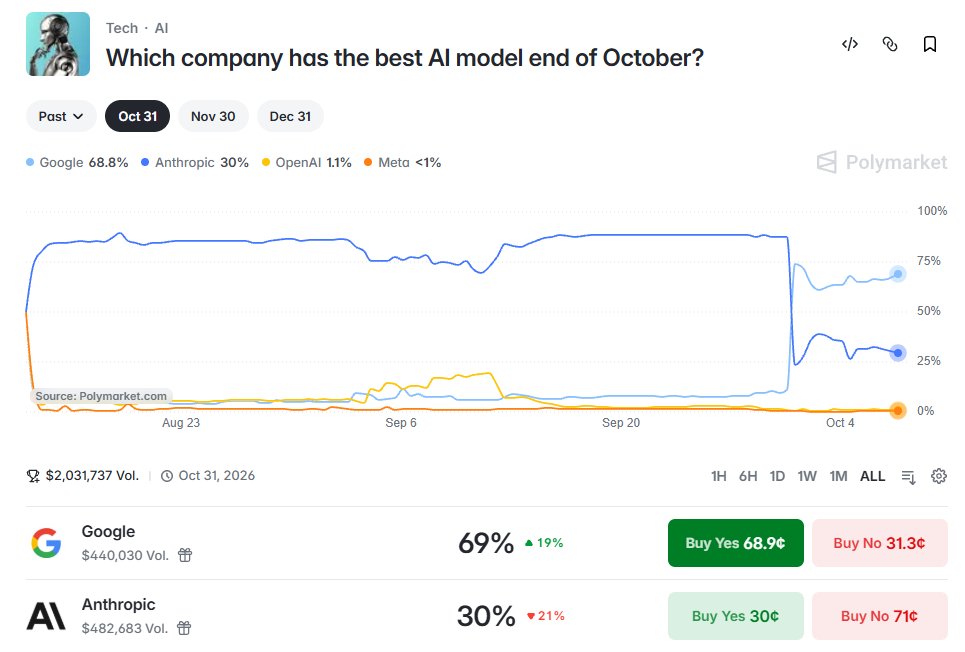Open chart settings gear icon
This screenshot has width=965, height=652.
(939, 476)
